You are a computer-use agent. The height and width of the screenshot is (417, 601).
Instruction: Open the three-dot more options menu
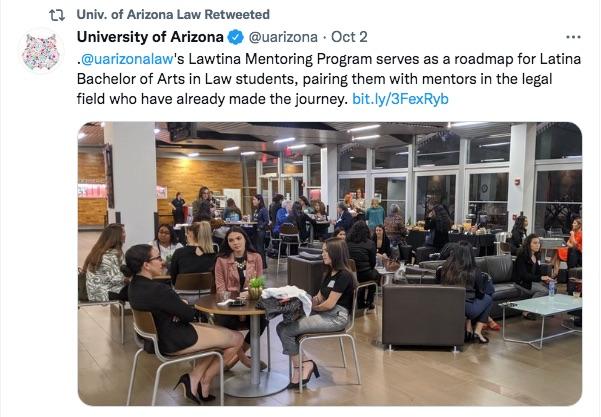click(573, 37)
